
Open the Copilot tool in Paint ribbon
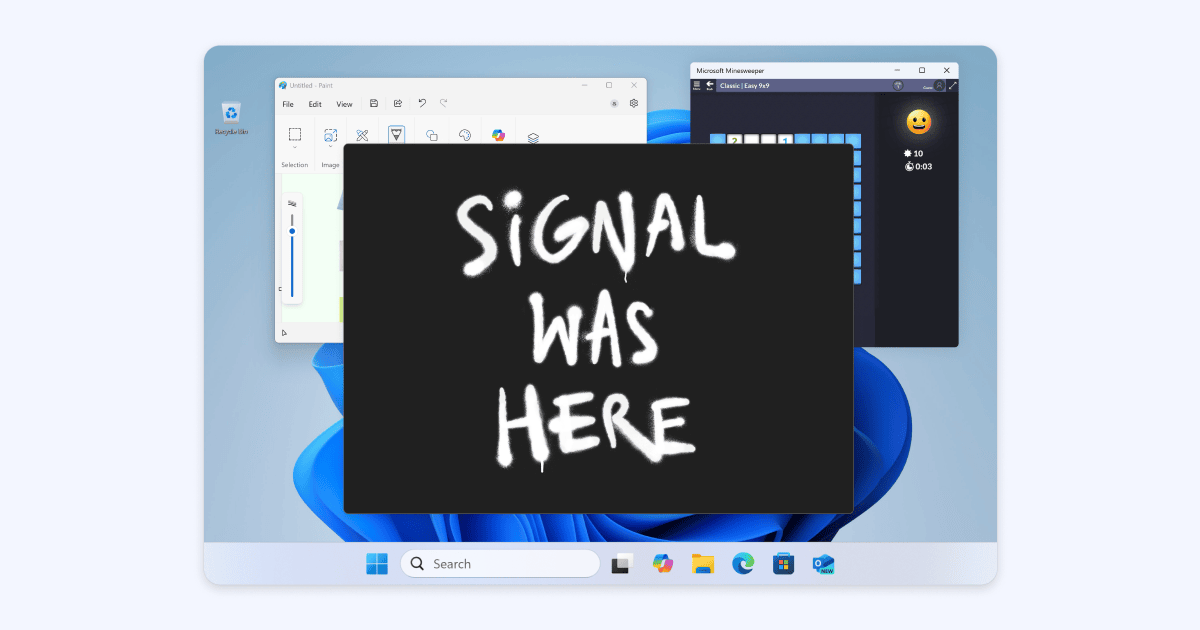pyautogui.click(x=498, y=135)
